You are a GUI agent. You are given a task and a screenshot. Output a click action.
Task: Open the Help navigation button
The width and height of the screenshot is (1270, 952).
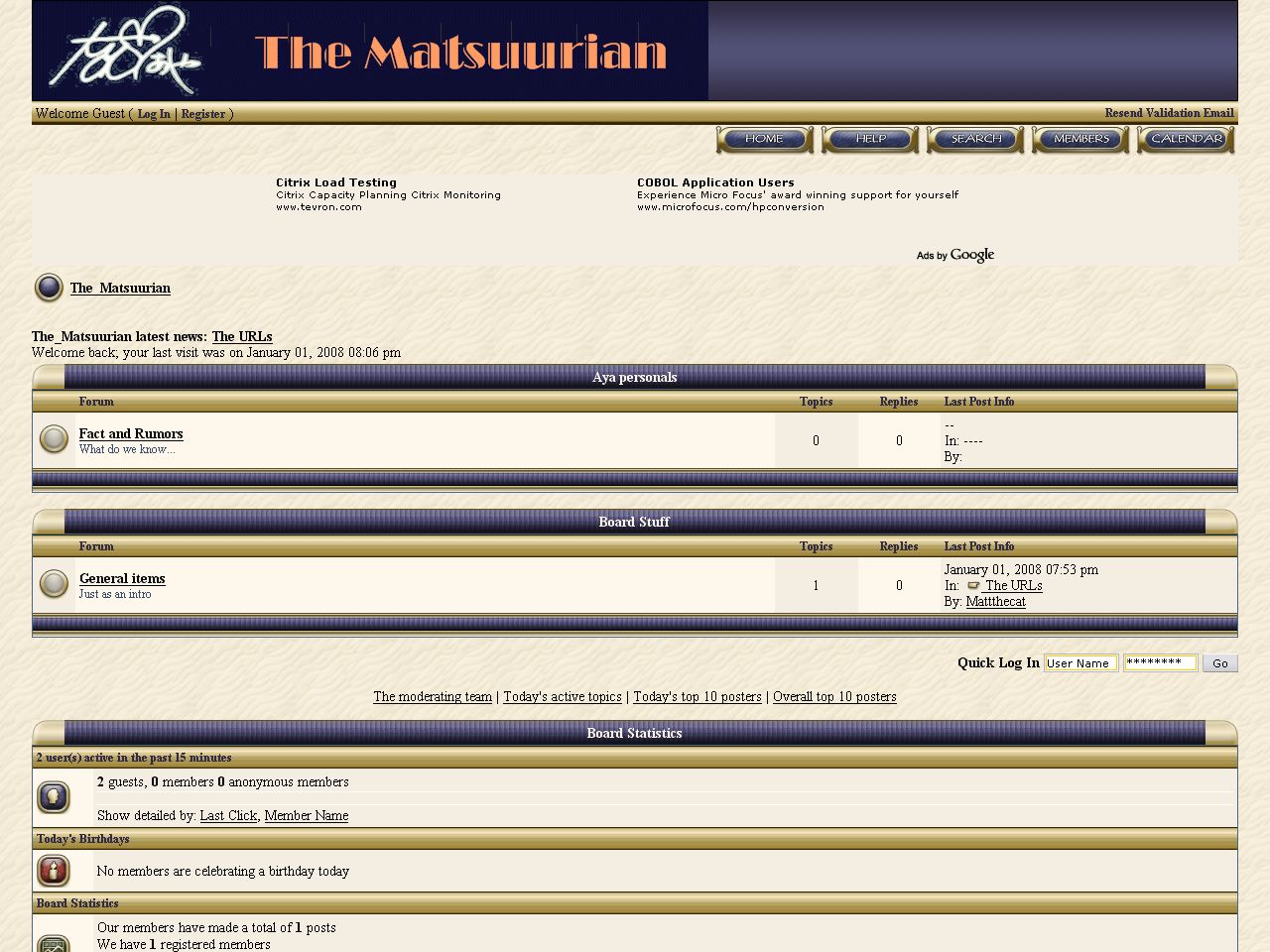(x=870, y=140)
